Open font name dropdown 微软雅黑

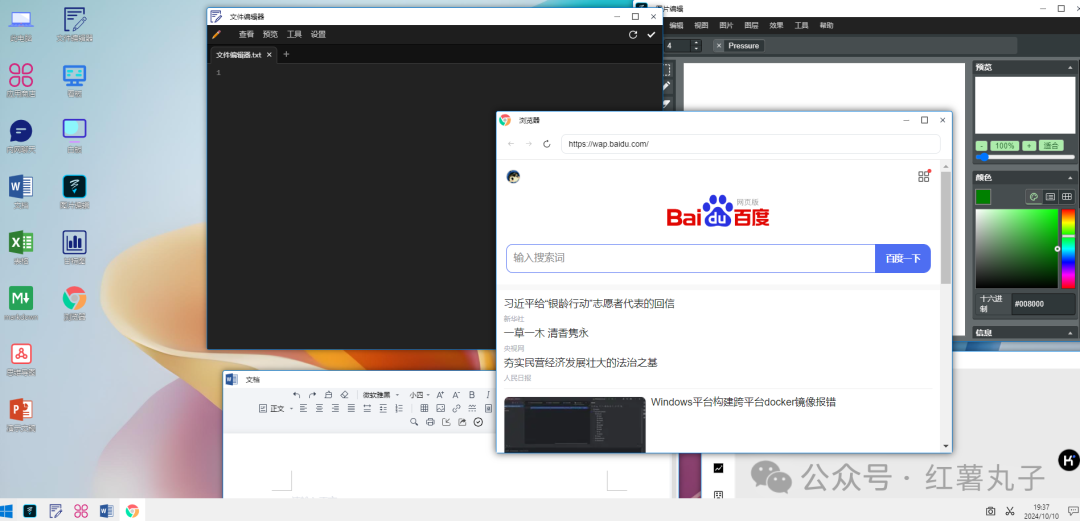[381, 395]
